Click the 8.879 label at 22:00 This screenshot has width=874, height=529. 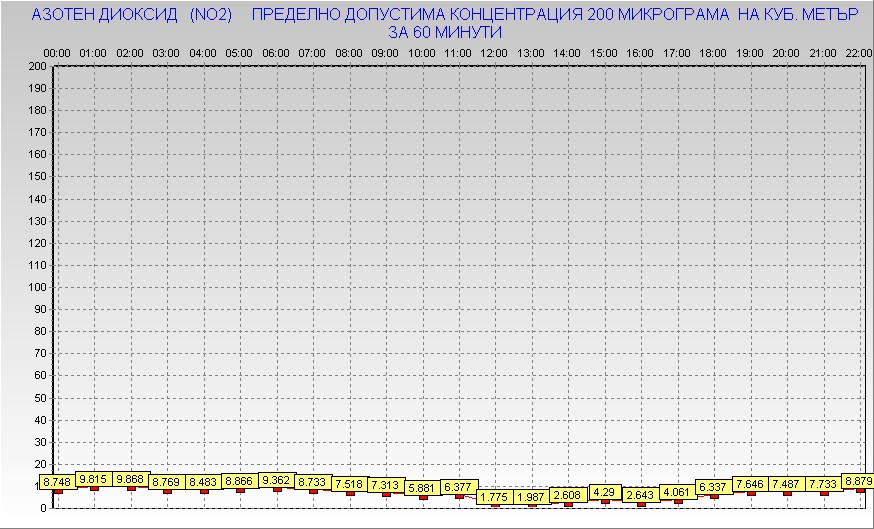pyautogui.click(x=858, y=481)
